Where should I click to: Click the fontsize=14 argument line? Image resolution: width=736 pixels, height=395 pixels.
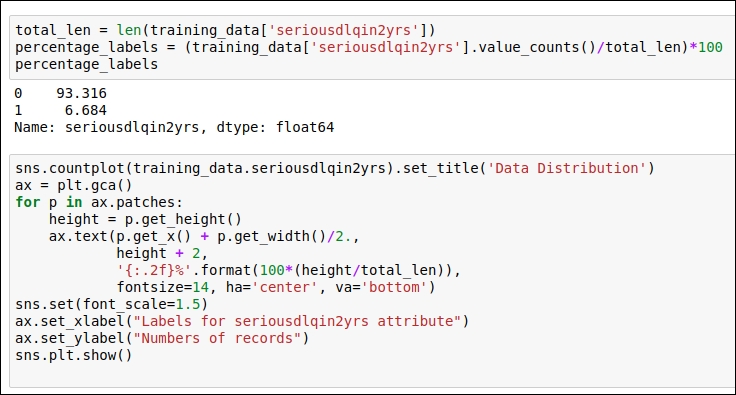(x=276, y=287)
